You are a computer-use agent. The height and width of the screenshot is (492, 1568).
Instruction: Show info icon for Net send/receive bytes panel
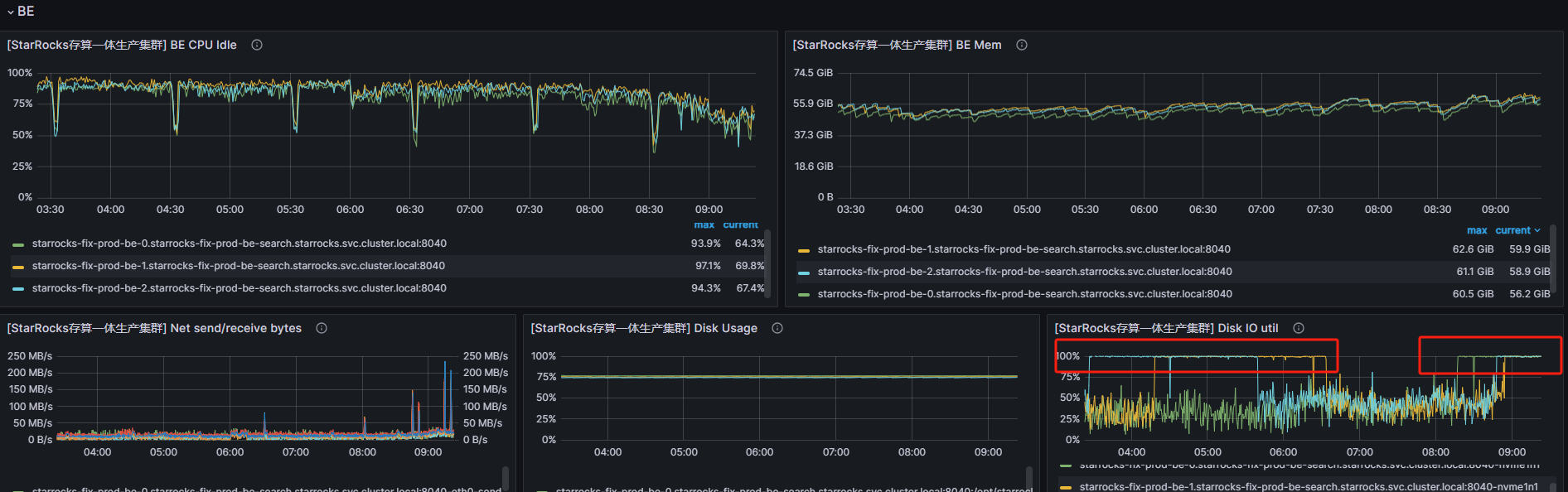click(322, 328)
